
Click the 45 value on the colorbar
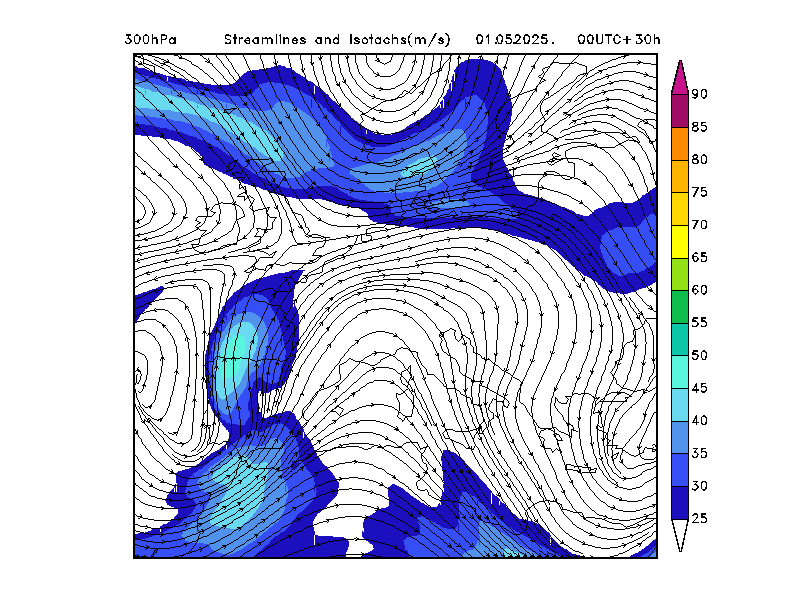[700, 388]
